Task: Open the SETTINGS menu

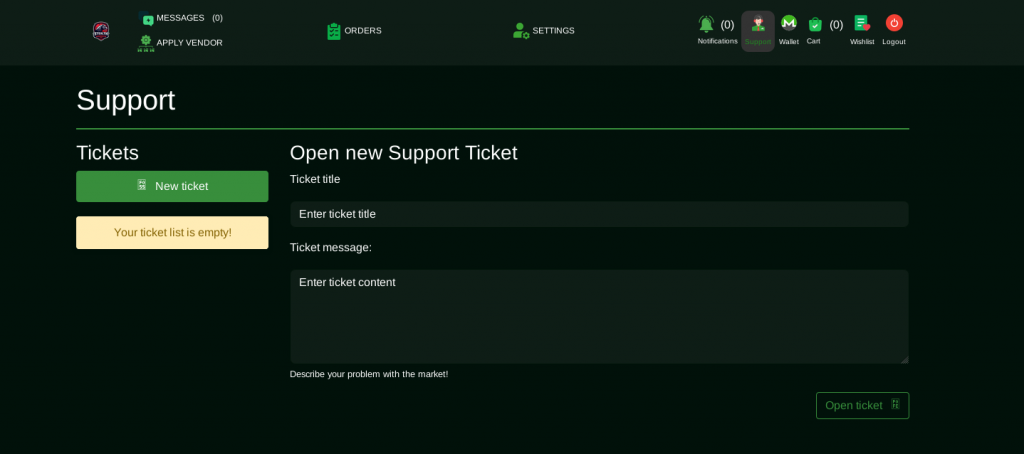Action: [553, 31]
